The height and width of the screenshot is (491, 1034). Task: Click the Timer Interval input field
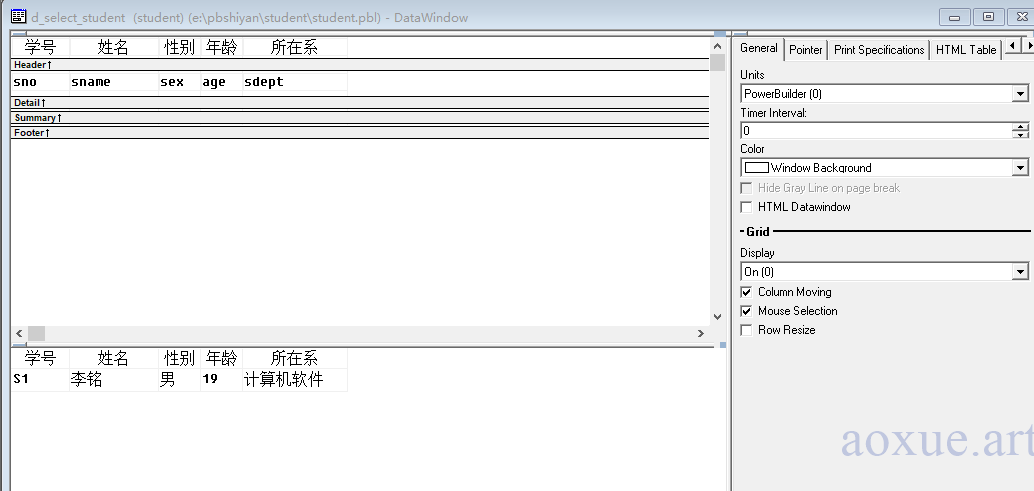[x=876, y=130]
